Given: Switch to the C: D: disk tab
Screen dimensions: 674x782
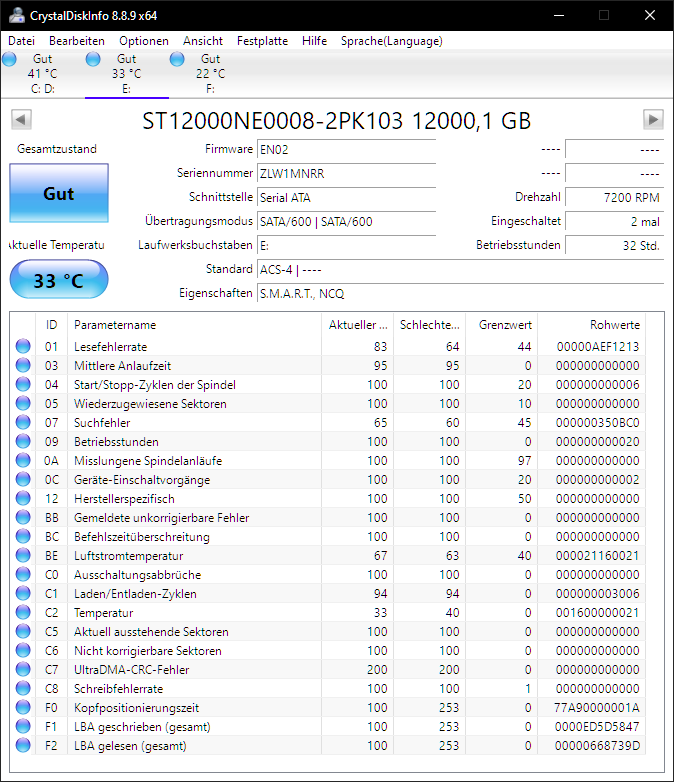Looking at the screenshot, I should (43, 74).
